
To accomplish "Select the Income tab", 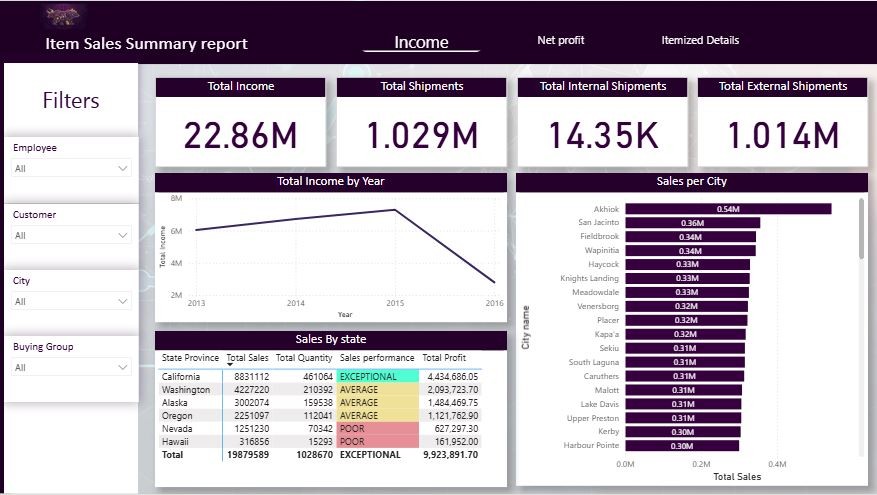I will [x=421, y=43].
